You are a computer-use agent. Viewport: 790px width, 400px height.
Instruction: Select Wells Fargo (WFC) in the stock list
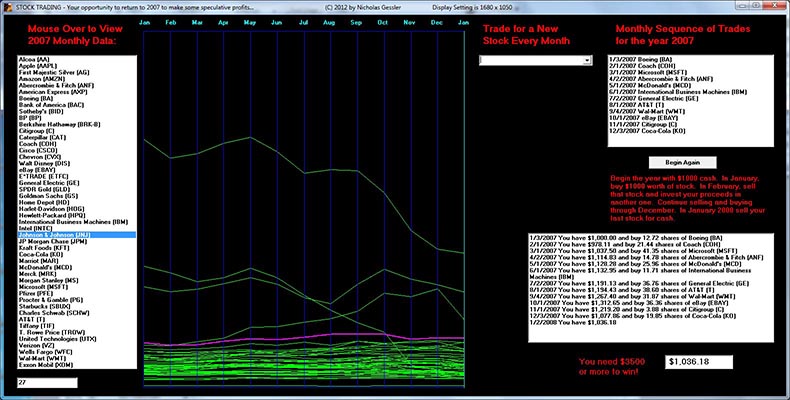pos(77,352)
